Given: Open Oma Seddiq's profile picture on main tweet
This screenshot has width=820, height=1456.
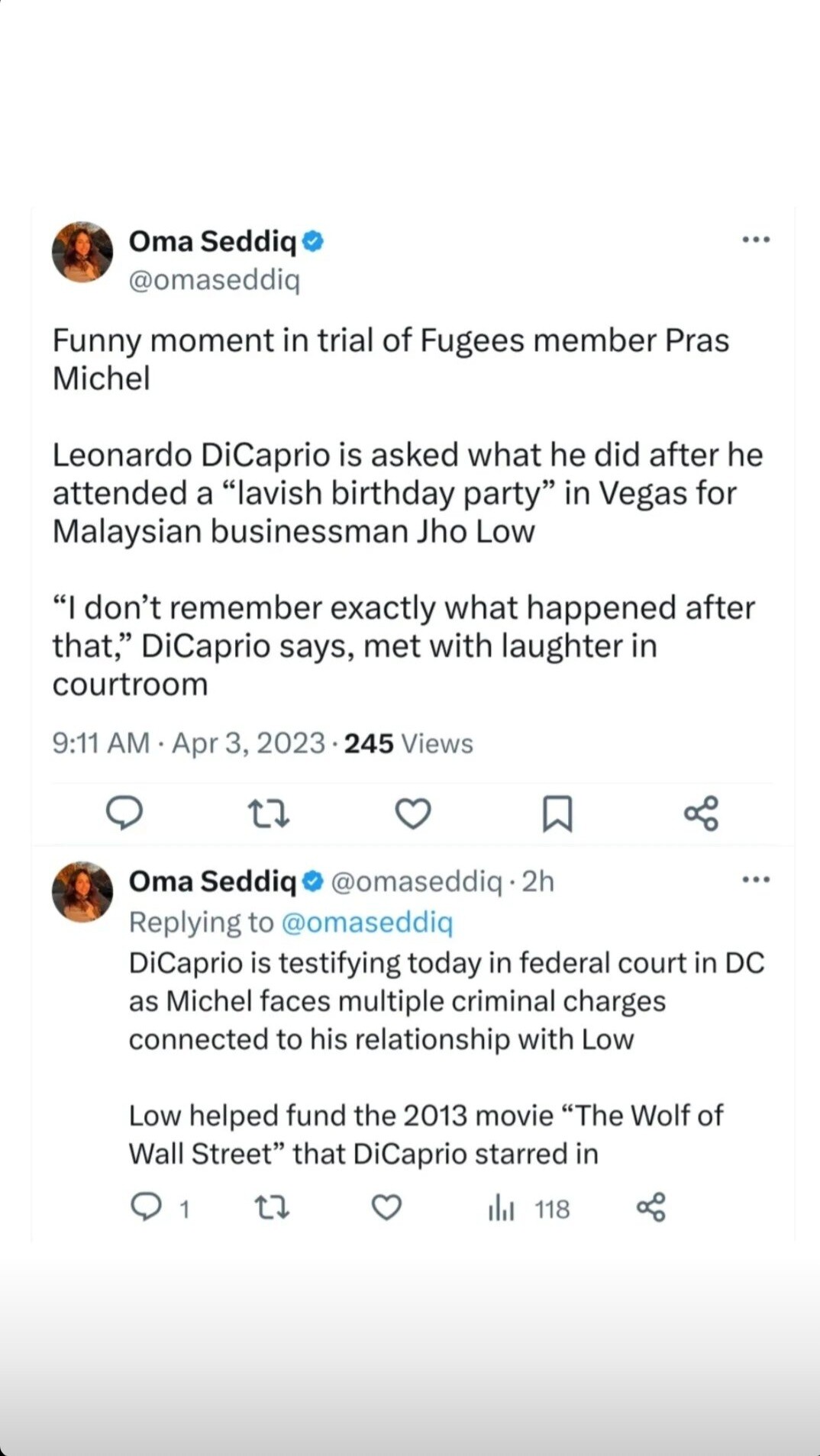Looking at the screenshot, I should [x=82, y=253].
